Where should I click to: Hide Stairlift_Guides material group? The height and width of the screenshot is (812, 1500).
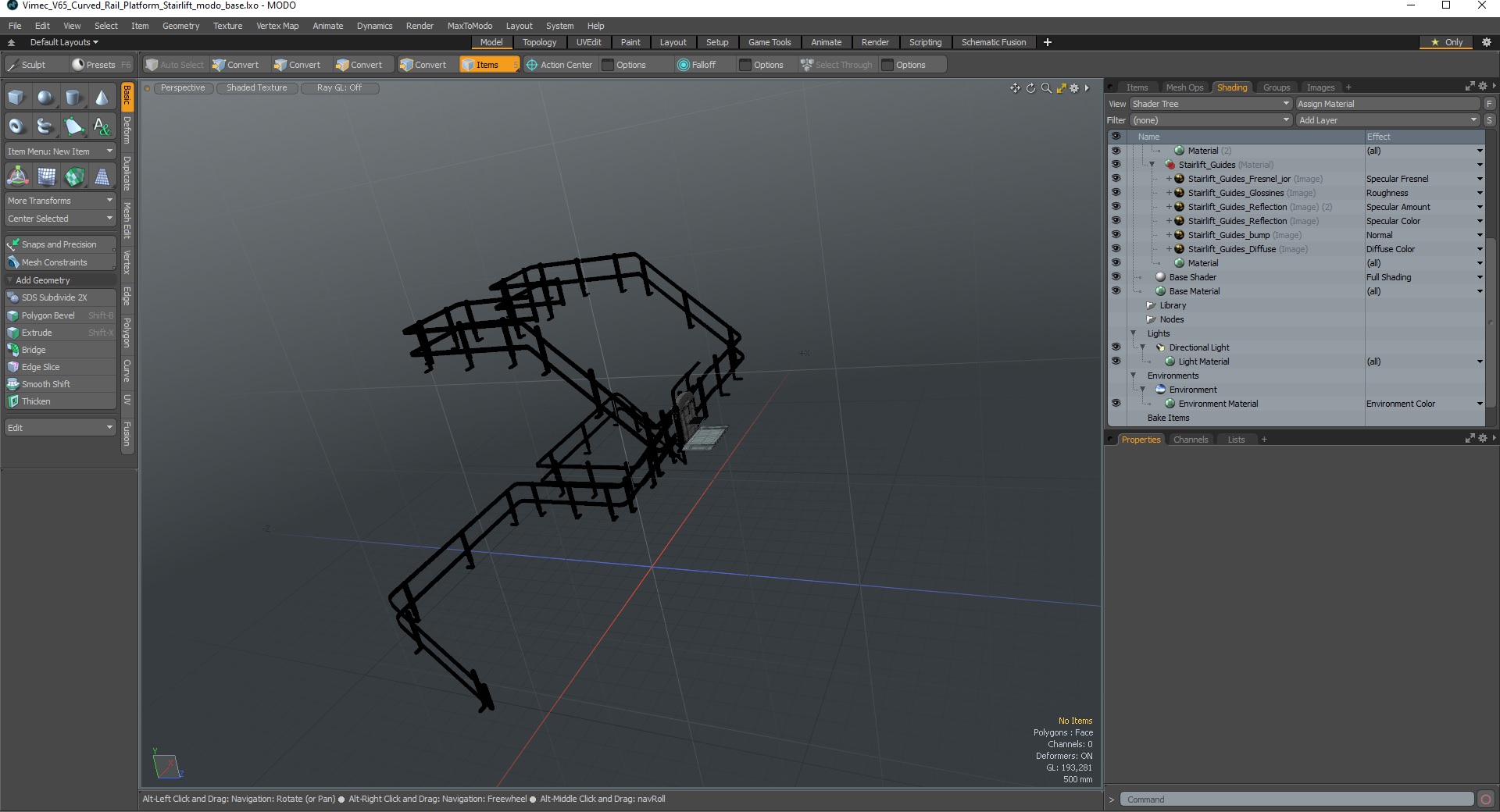point(1116,165)
